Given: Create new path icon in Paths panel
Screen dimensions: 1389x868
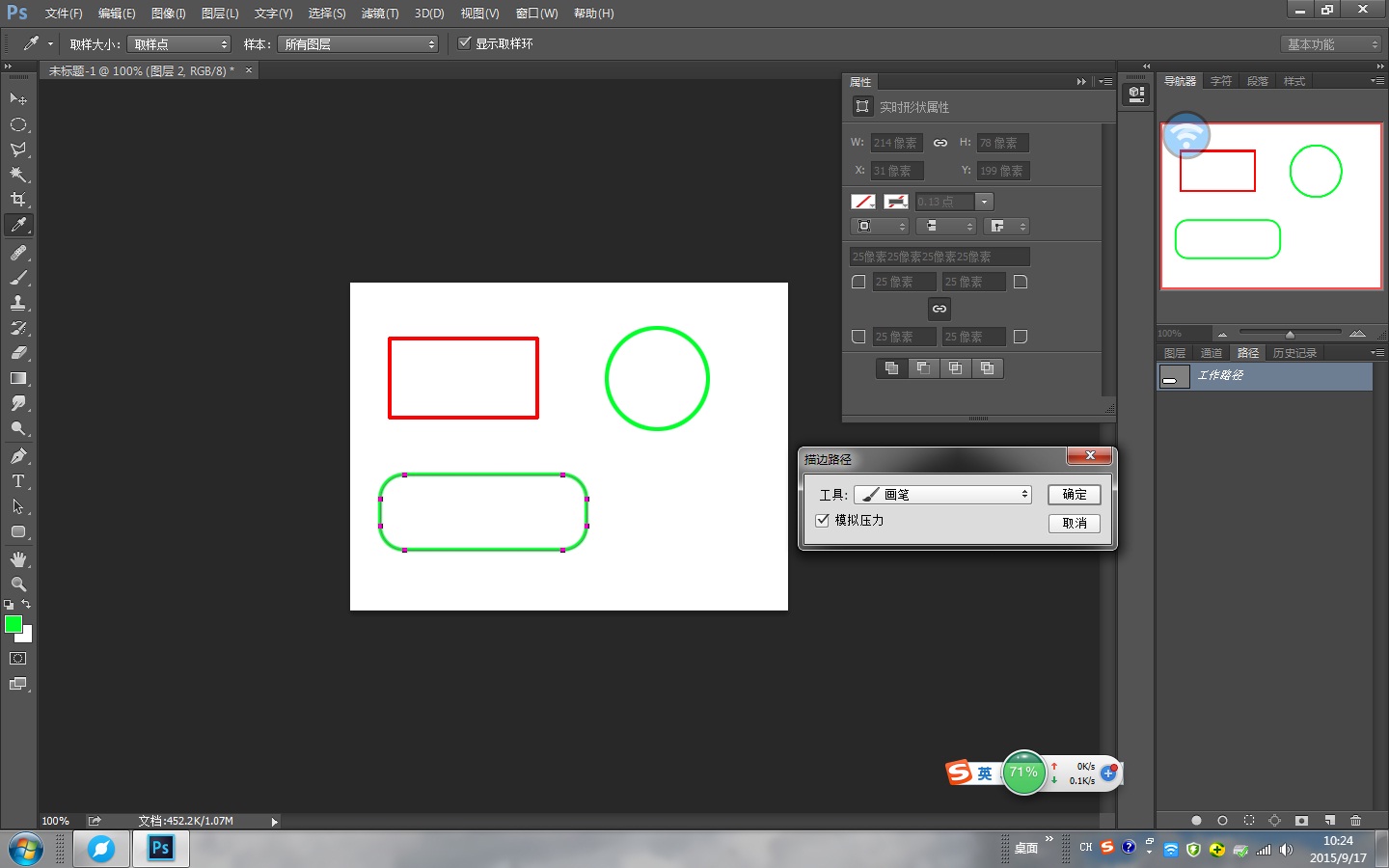Looking at the screenshot, I should coord(1329,821).
